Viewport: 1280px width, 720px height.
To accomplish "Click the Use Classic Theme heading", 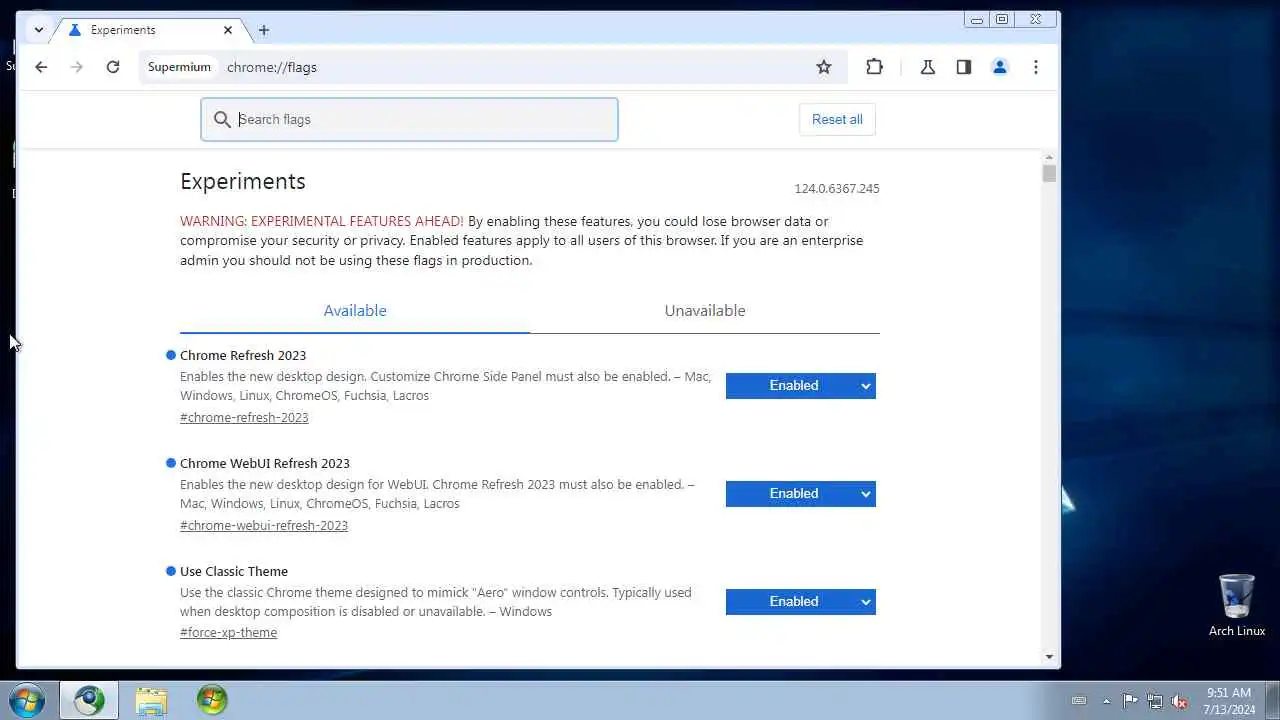I will tap(234, 571).
